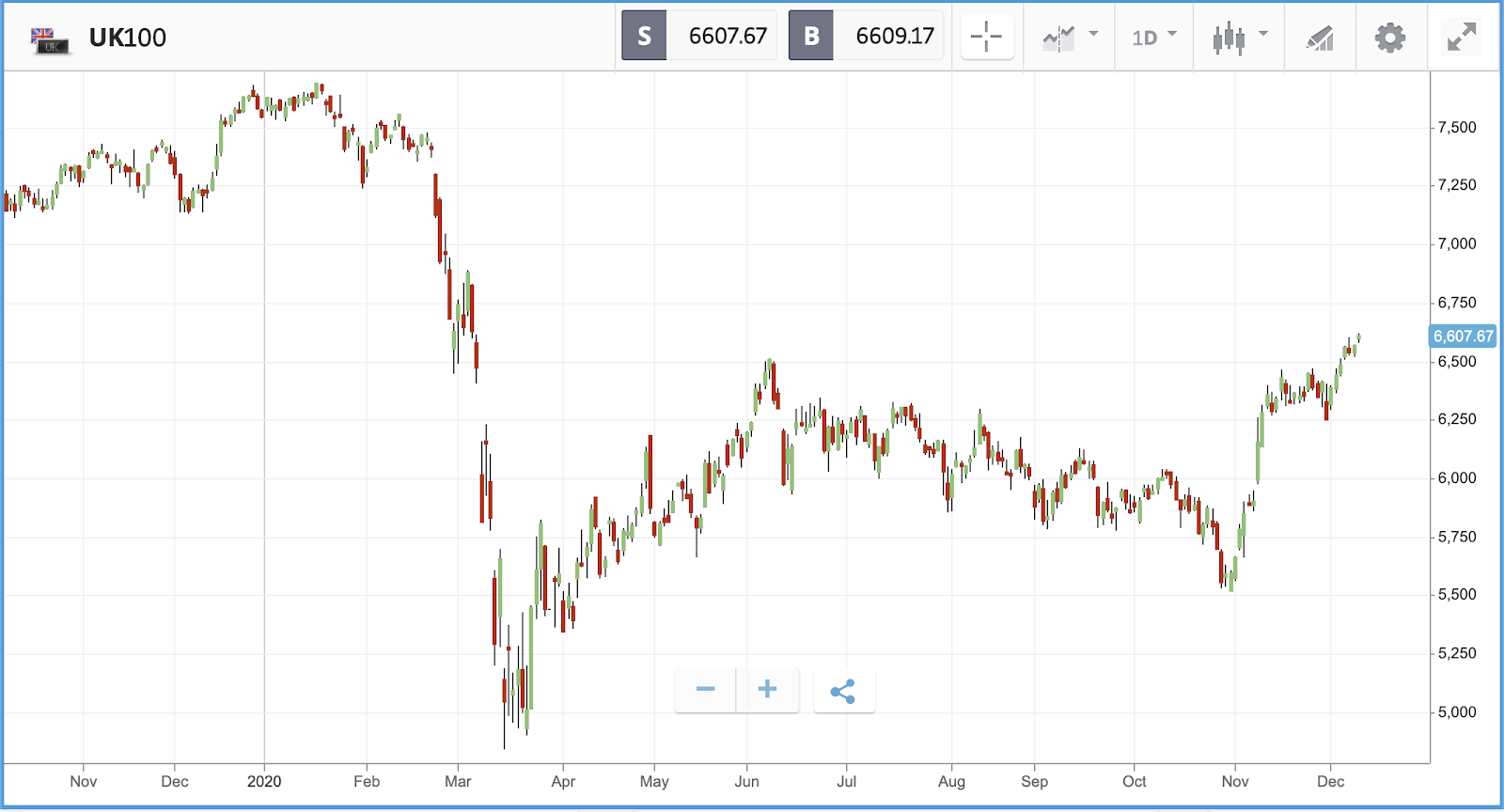The height and width of the screenshot is (812, 1504).
Task: Click the May label on the time axis
Action: coord(654,781)
